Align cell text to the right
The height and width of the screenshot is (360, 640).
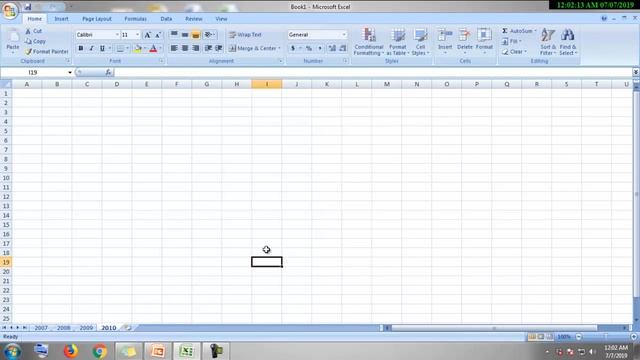click(196, 48)
